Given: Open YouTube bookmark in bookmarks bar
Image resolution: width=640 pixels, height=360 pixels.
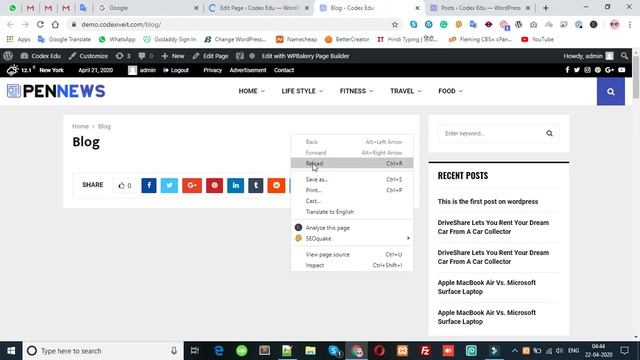Looking at the screenshot, I should tap(538, 40).
